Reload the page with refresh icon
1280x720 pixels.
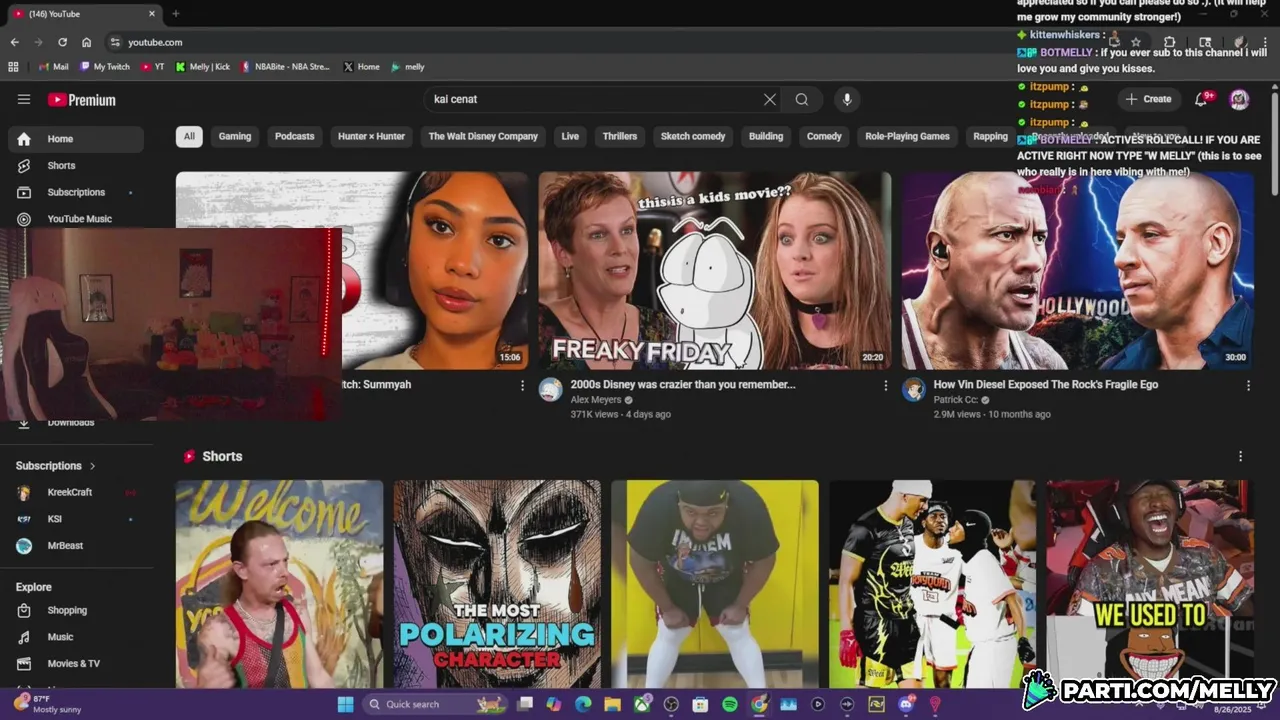tap(62, 42)
